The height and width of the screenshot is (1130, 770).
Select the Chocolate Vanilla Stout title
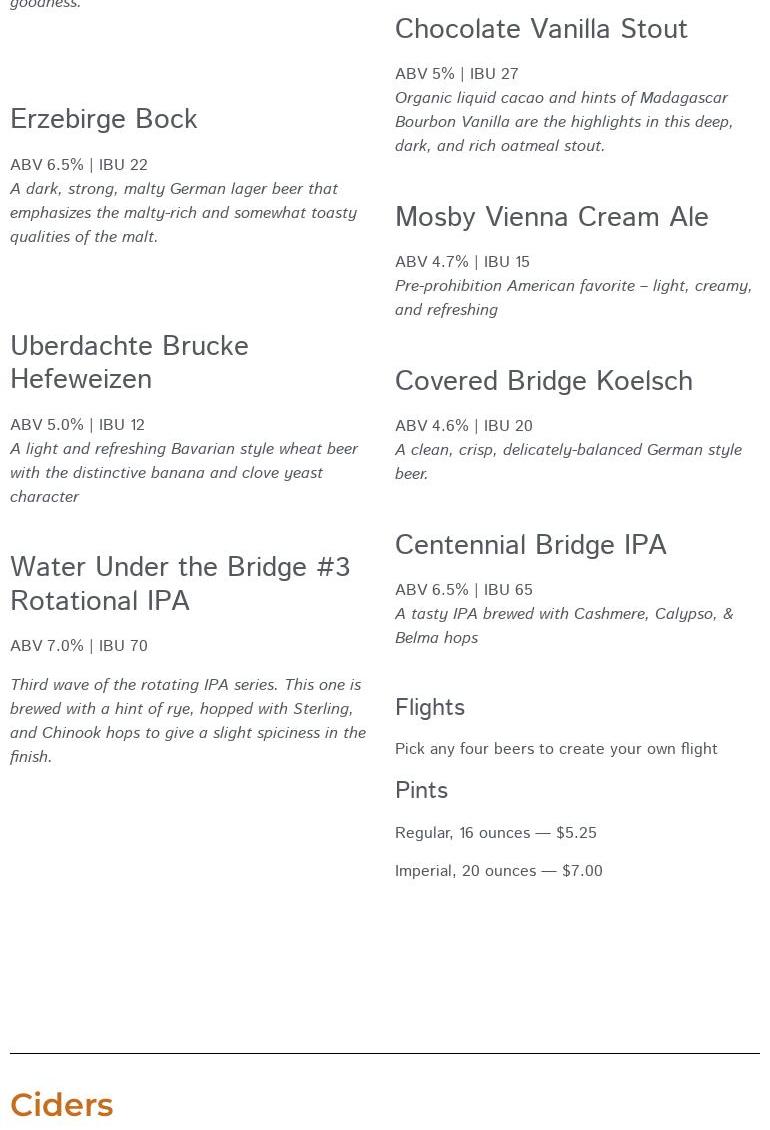(x=541, y=30)
